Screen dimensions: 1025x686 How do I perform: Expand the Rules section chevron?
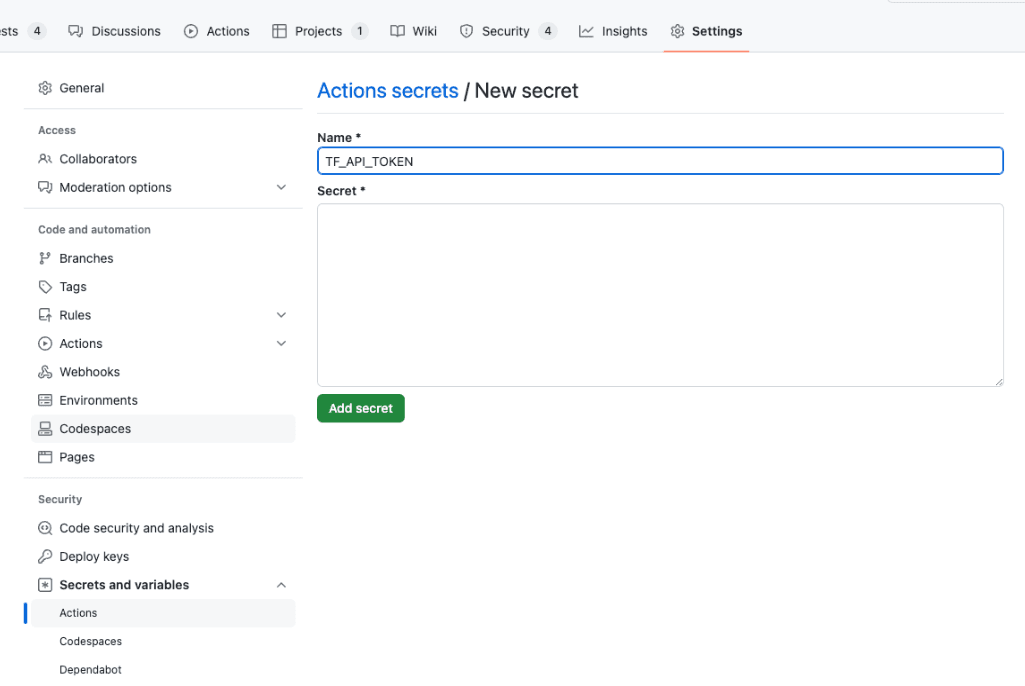(x=281, y=315)
